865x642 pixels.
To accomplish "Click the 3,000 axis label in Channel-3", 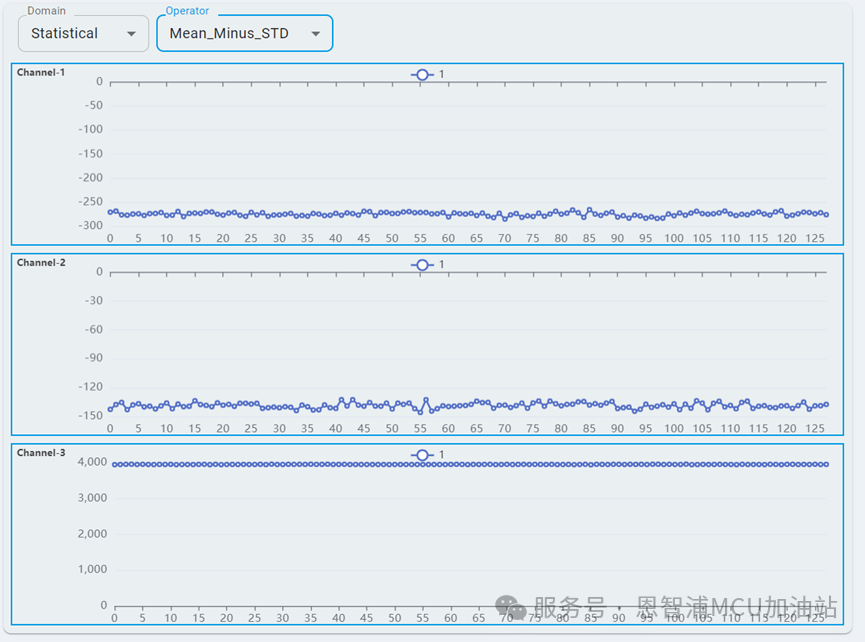I will click(92, 497).
